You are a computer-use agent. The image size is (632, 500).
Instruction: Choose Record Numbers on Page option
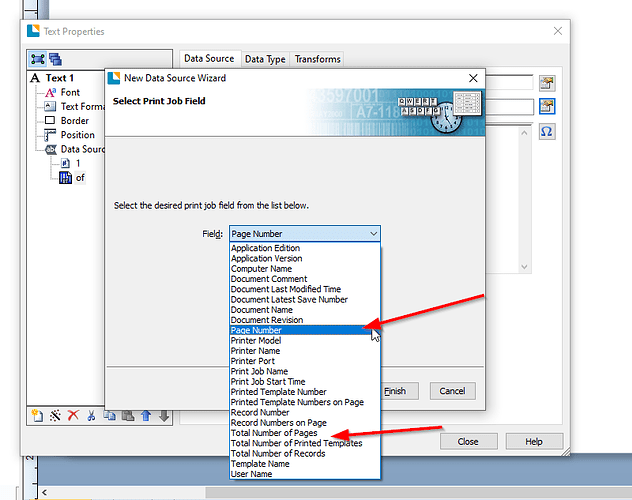click(305, 423)
